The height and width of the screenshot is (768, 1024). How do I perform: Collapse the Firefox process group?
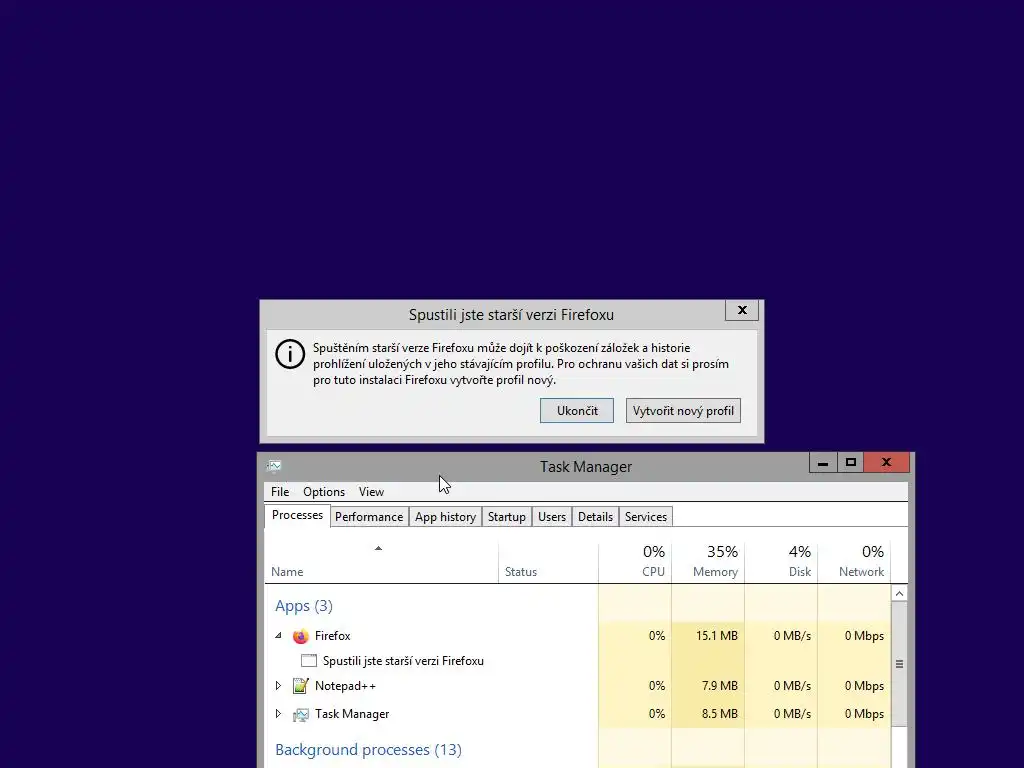278,635
